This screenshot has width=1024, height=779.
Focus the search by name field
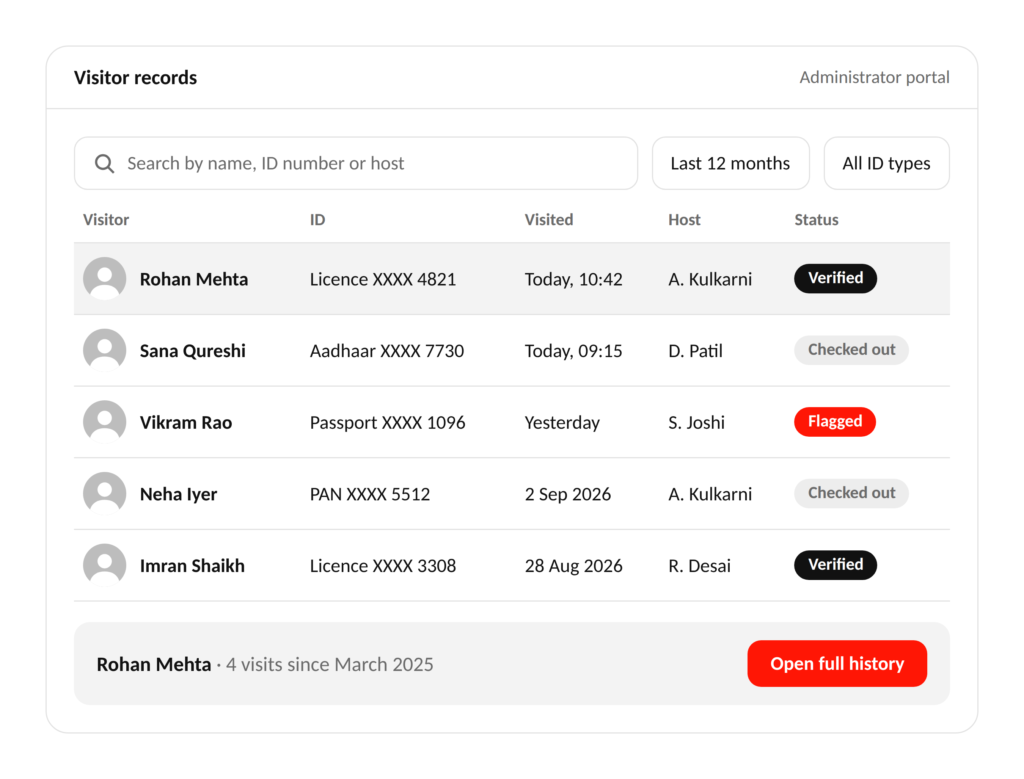(x=356, y=163)
